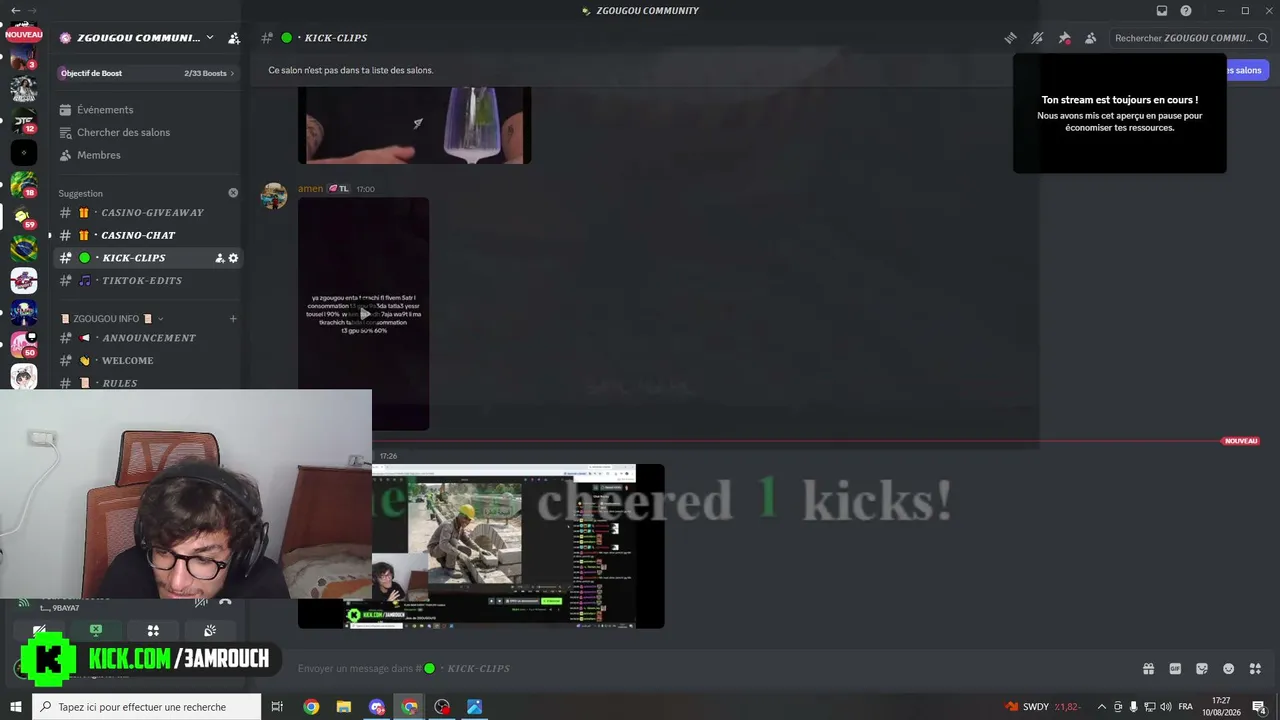Click the Windows taskbar search box
Screen dimensions: 1280x720
click(147, 707)
